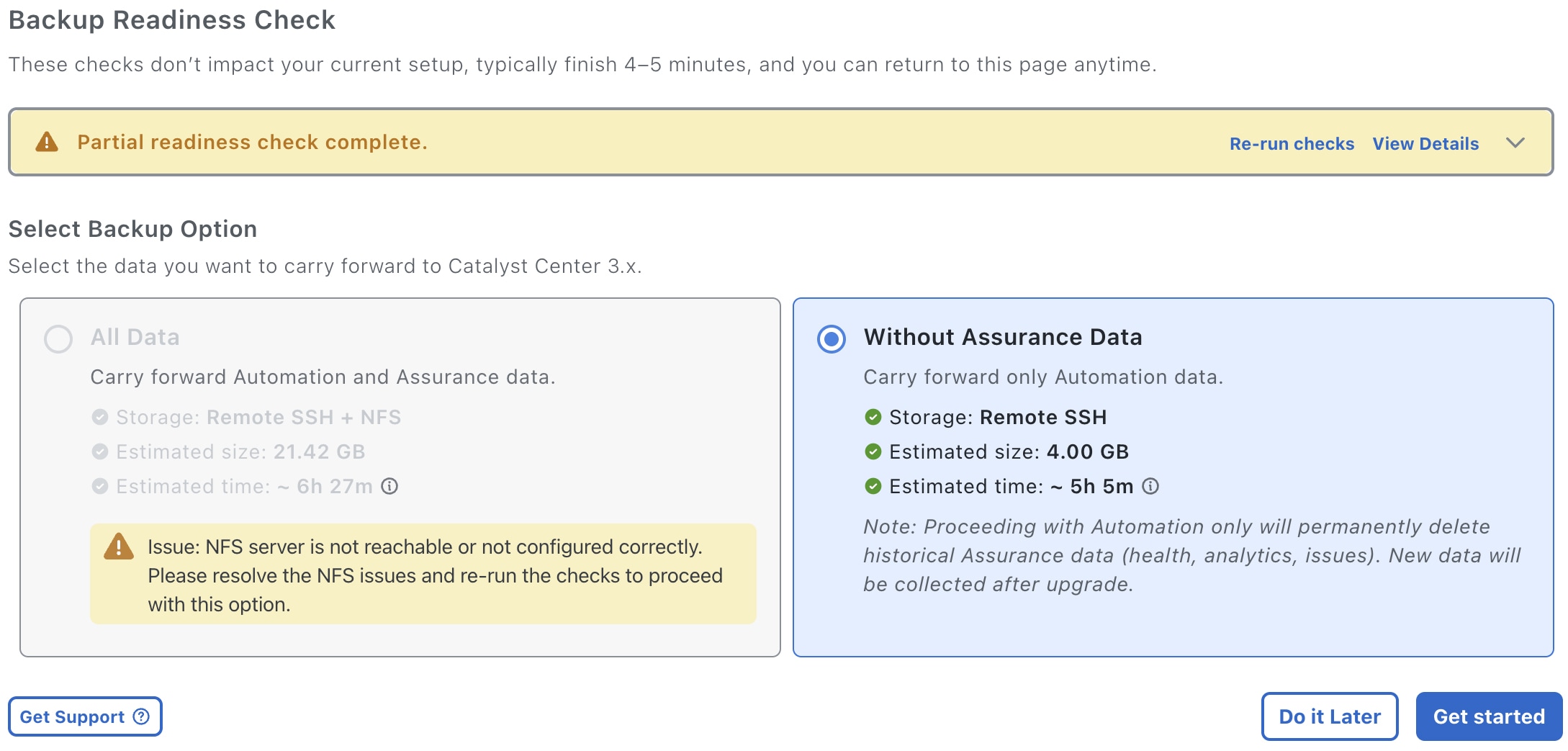Click green check beside Estimated time 5h 5m
The height and width of the screenshot is (751, 1568).
873,486
